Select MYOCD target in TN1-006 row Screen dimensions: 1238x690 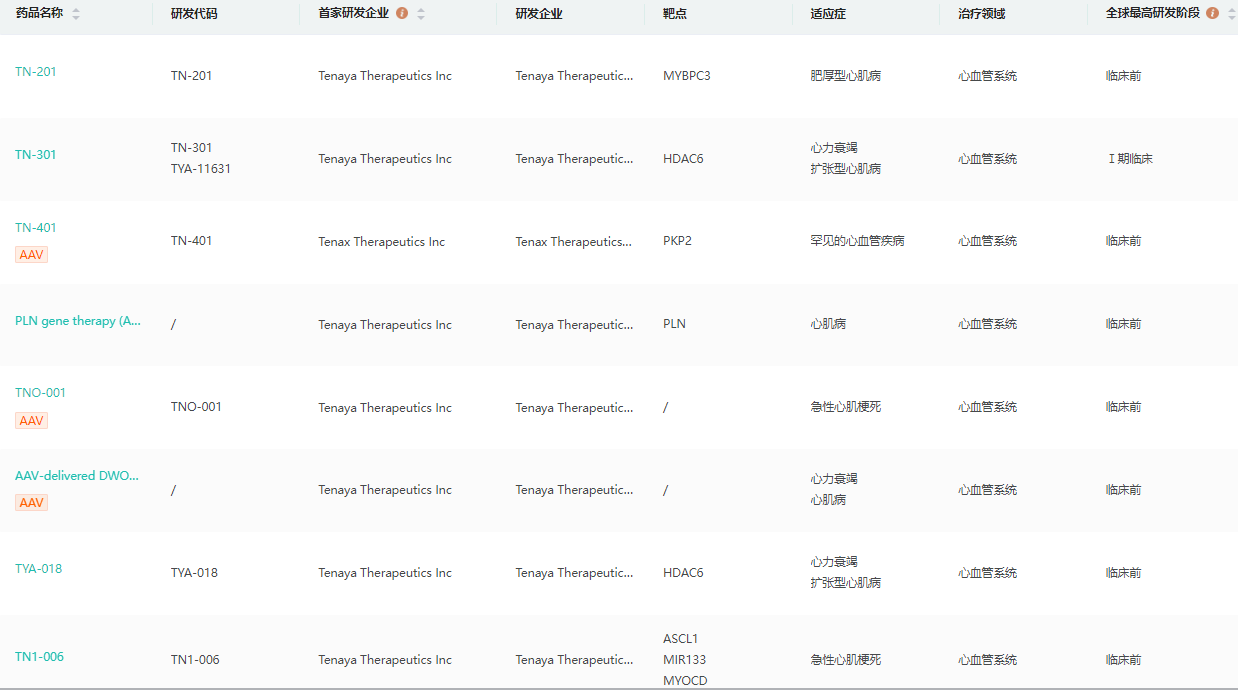point(685,681)
